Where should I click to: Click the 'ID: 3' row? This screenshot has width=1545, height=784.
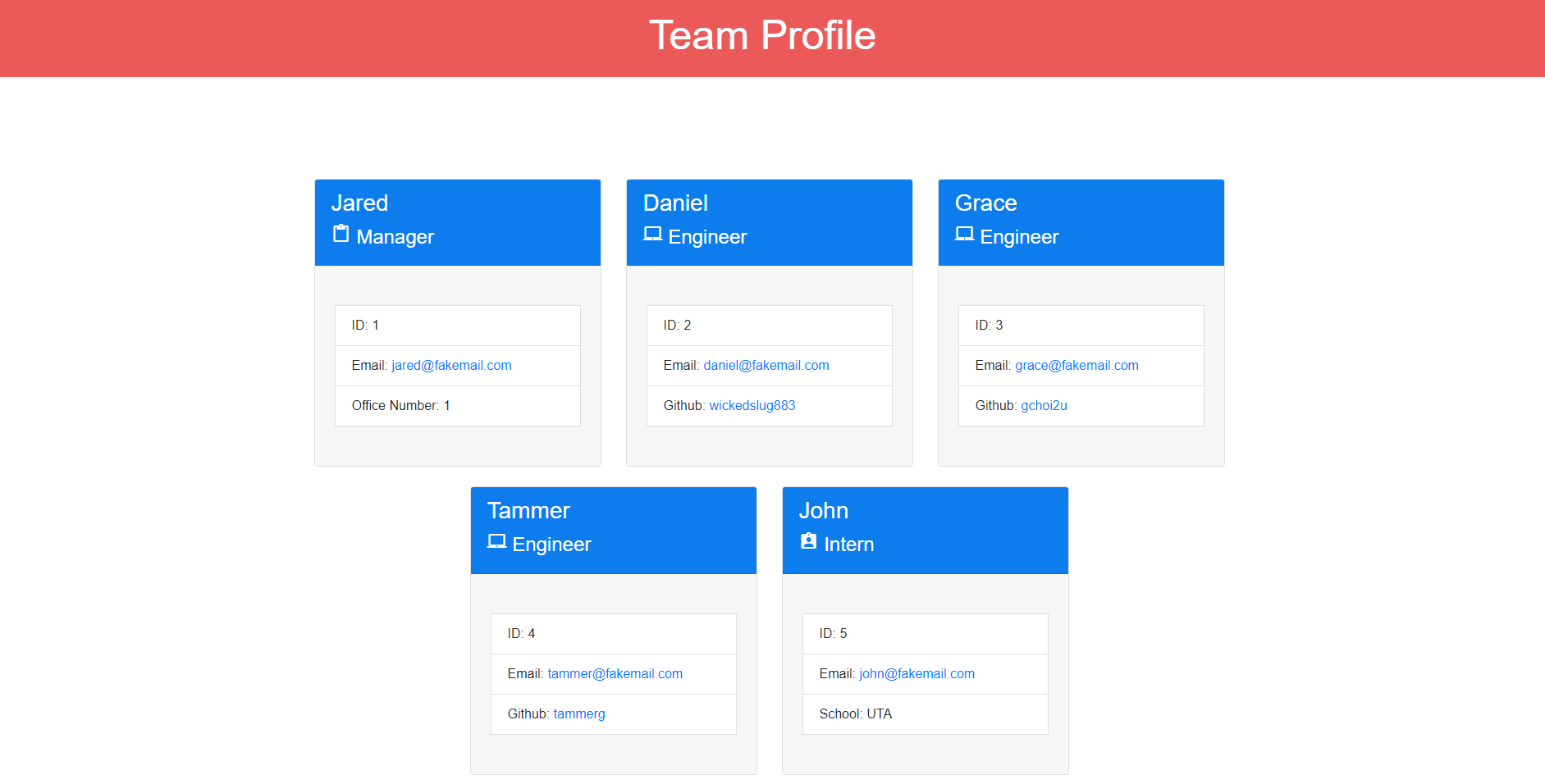point(1081,326)
